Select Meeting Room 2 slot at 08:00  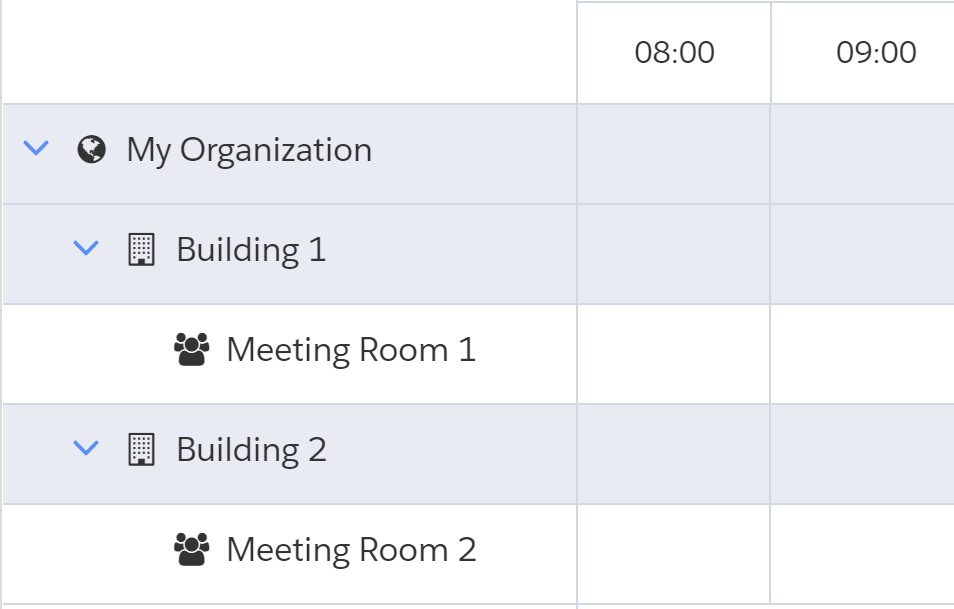point(674,554)
